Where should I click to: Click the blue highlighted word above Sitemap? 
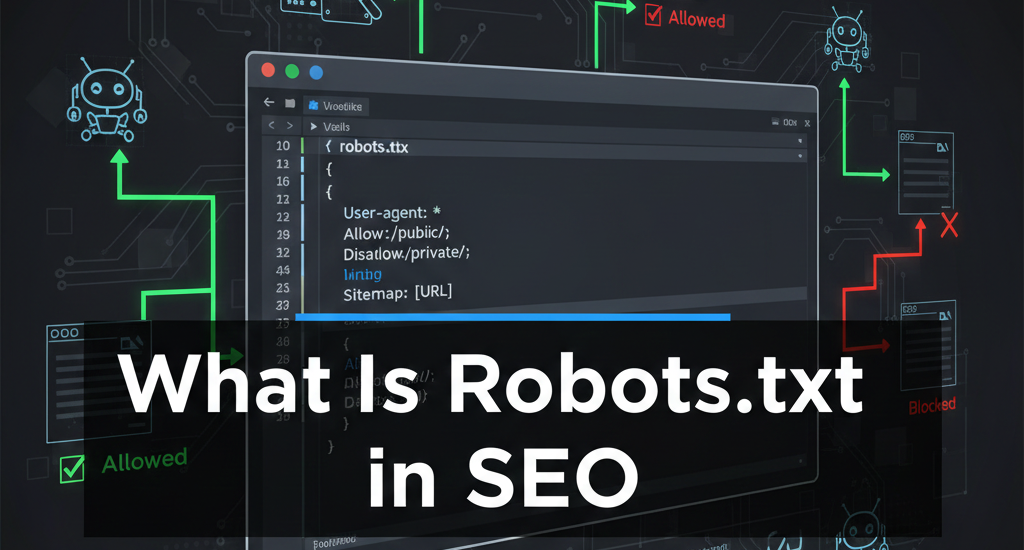tap(362, 274)
